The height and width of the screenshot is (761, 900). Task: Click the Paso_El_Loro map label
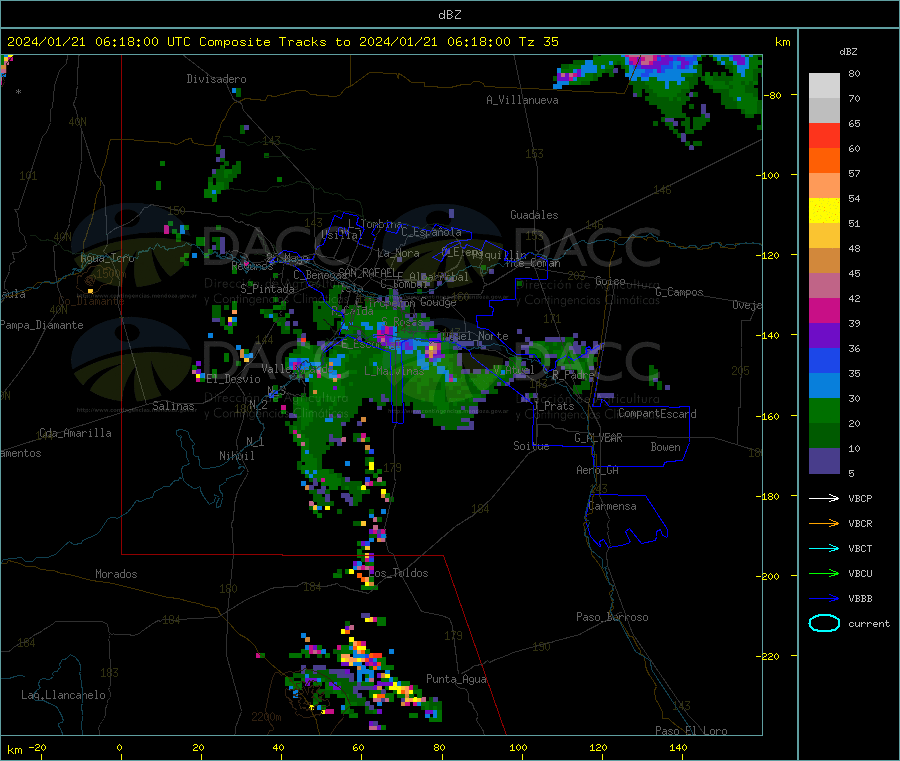(x=691, y=731)
